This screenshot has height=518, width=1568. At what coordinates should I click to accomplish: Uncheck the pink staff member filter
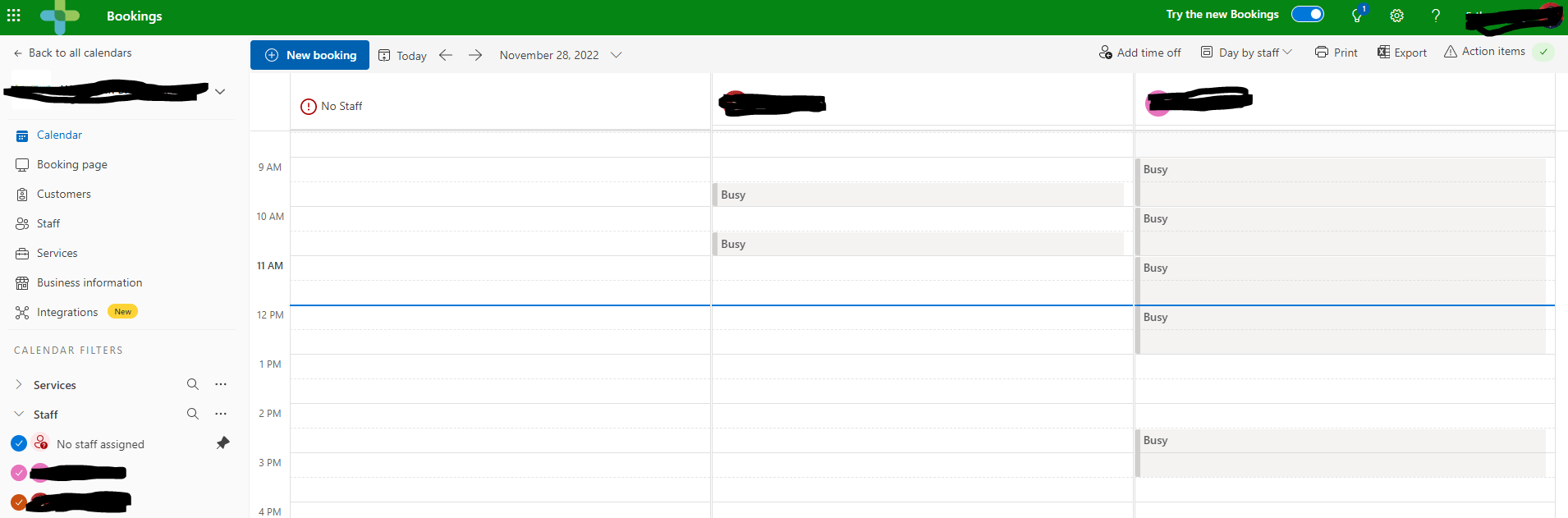pos(19,473)
